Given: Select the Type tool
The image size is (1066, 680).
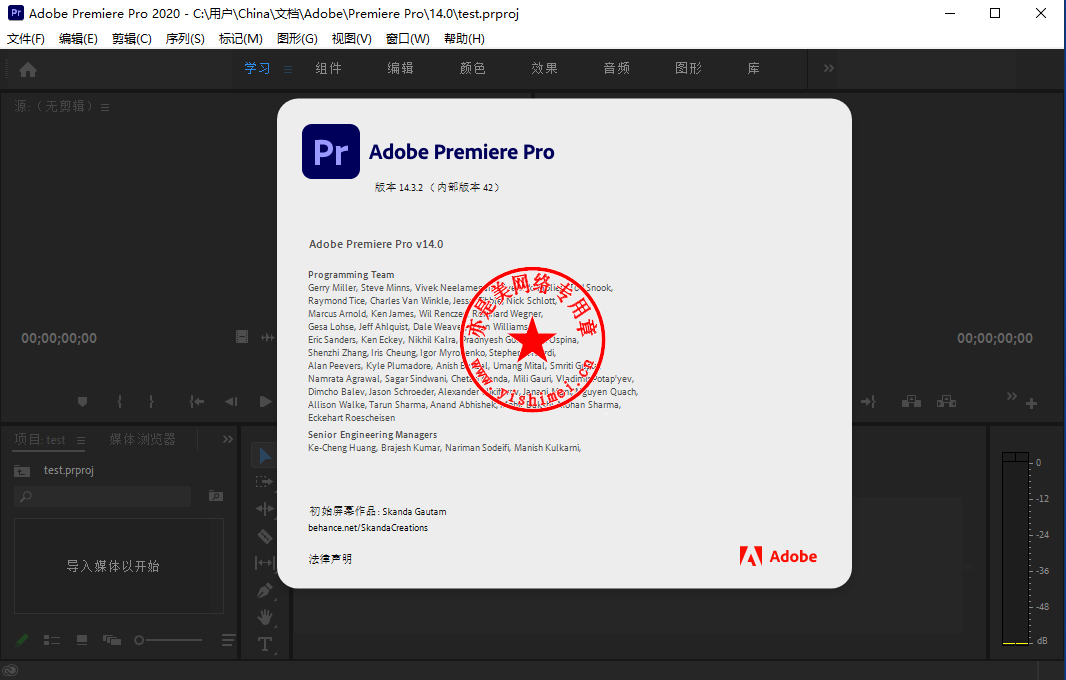Looking at the screenshot, I should [264, 644].
